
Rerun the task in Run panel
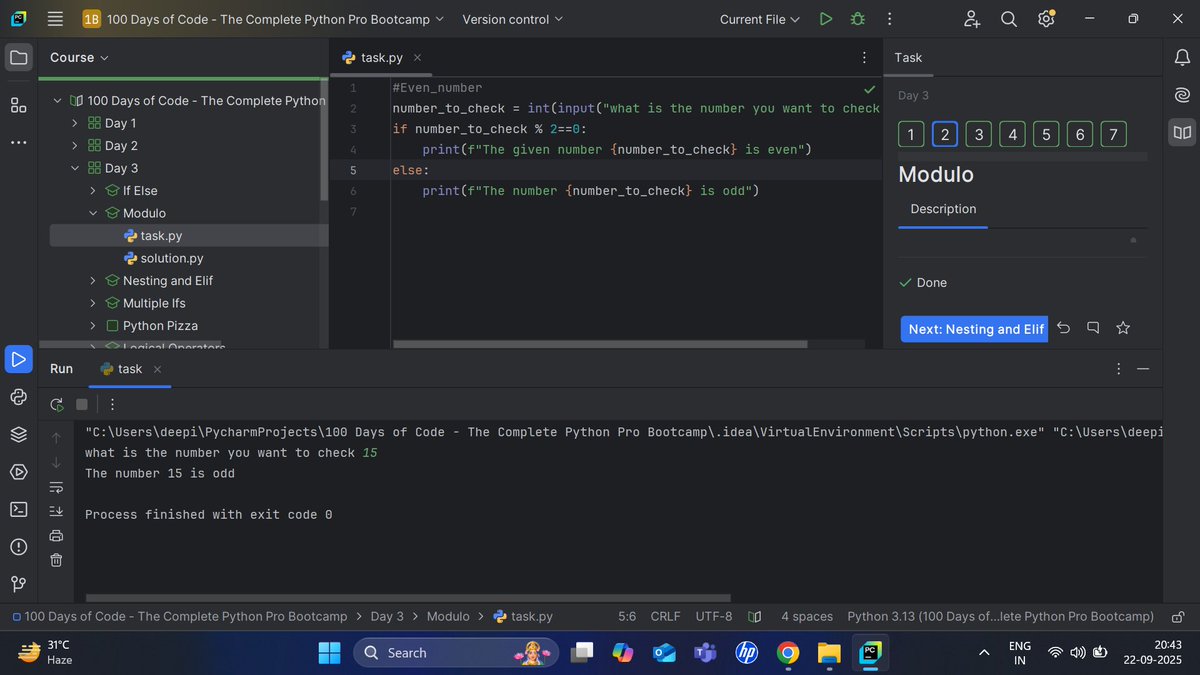(x=56, y=405)
